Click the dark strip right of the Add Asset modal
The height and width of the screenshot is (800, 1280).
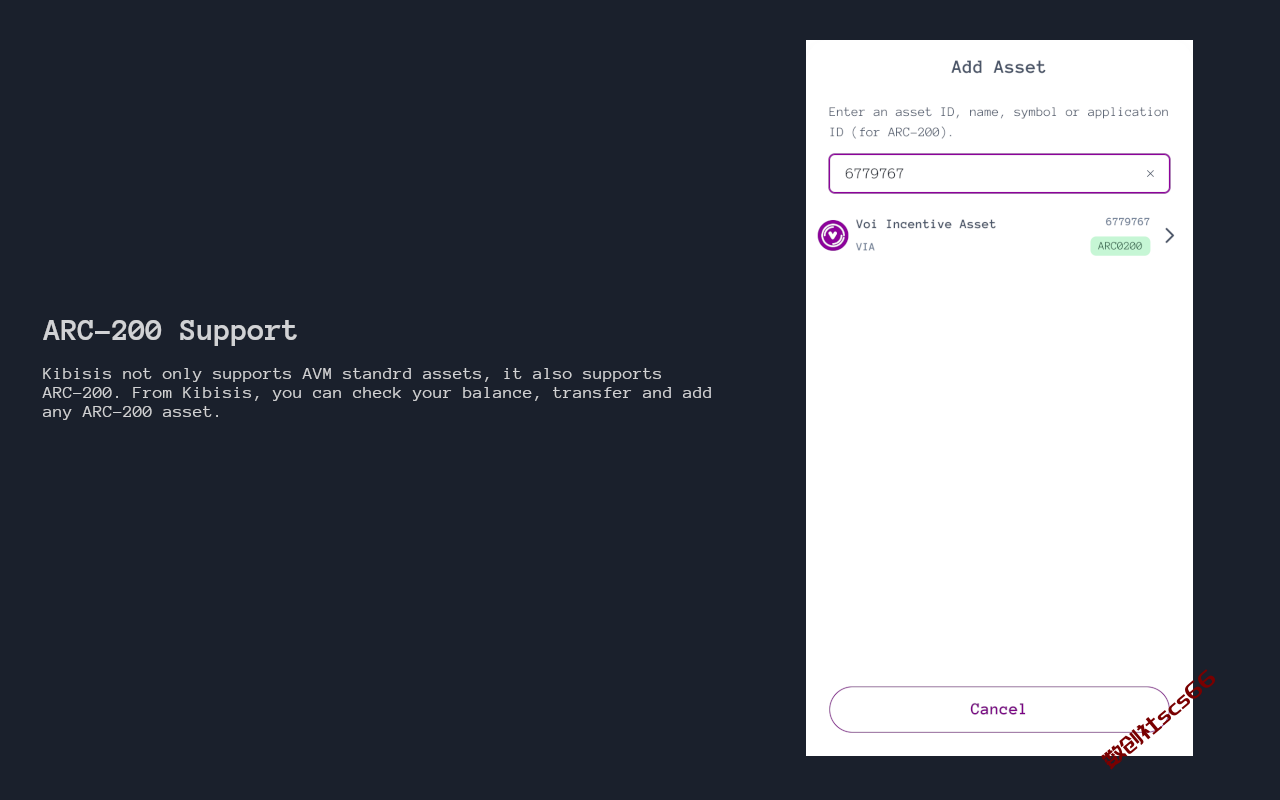point(1236,400)
